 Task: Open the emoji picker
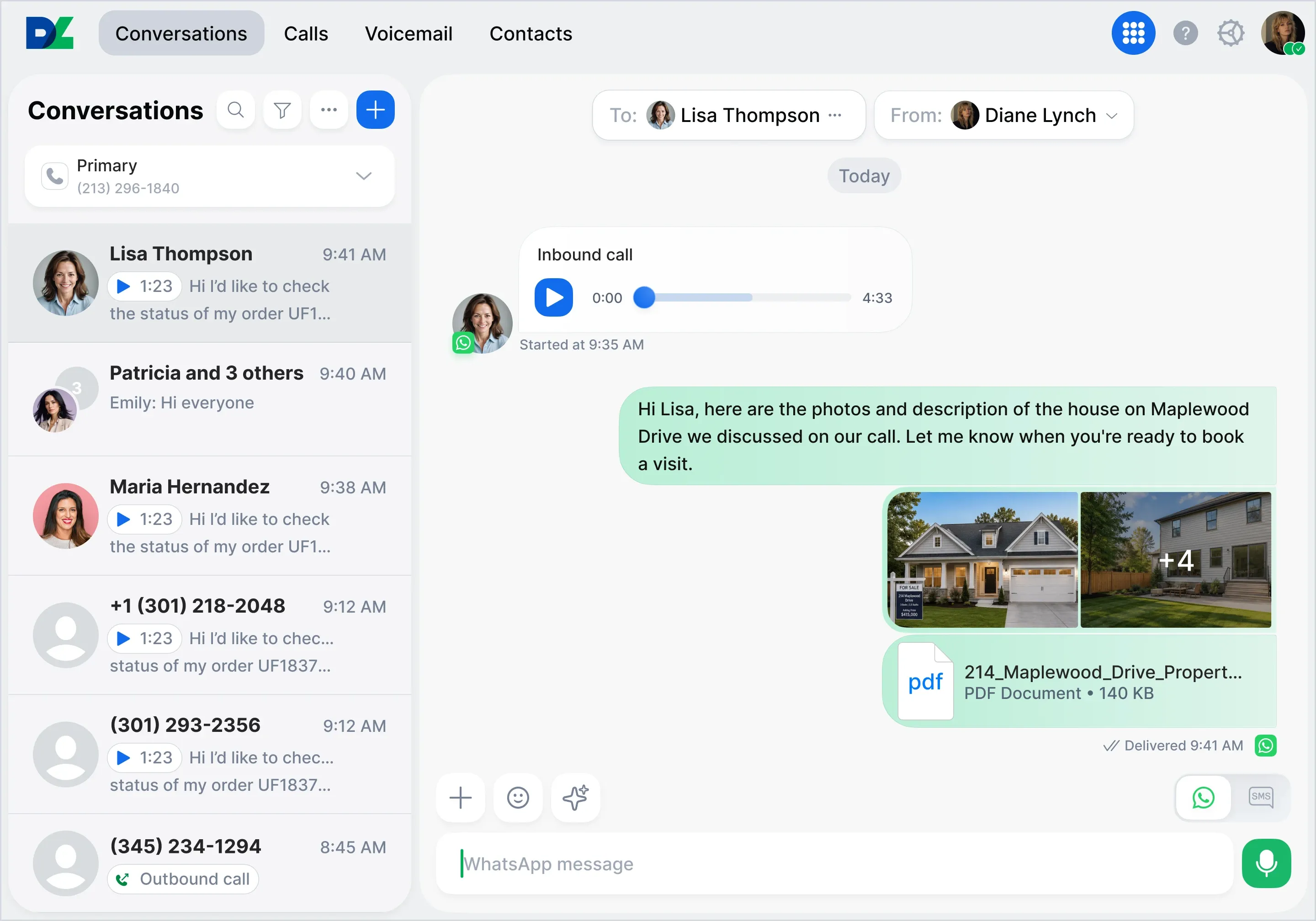tap(518, 797)
